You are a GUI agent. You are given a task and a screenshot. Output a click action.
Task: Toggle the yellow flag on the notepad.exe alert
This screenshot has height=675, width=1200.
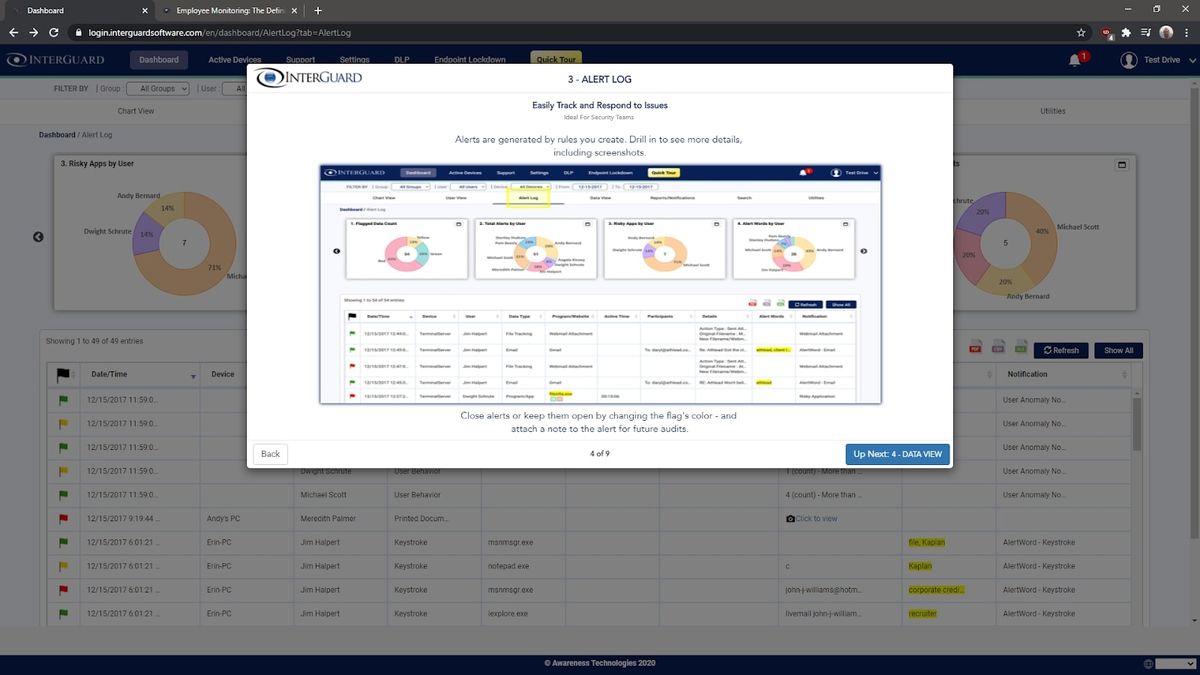pyautogui.click(x=62, y=566)
